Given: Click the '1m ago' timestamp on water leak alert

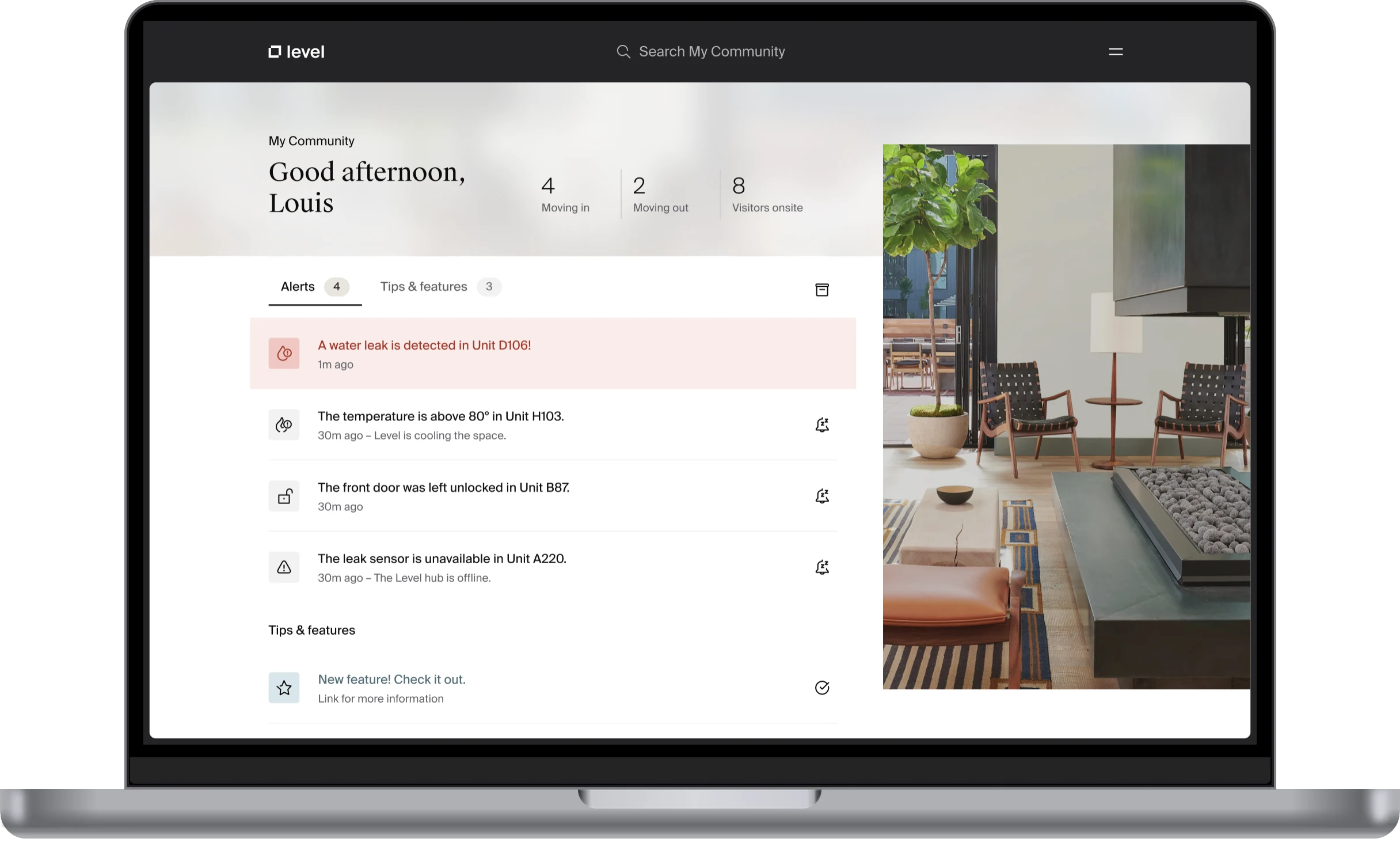Looking at the screenshot, I should (336, 365).
